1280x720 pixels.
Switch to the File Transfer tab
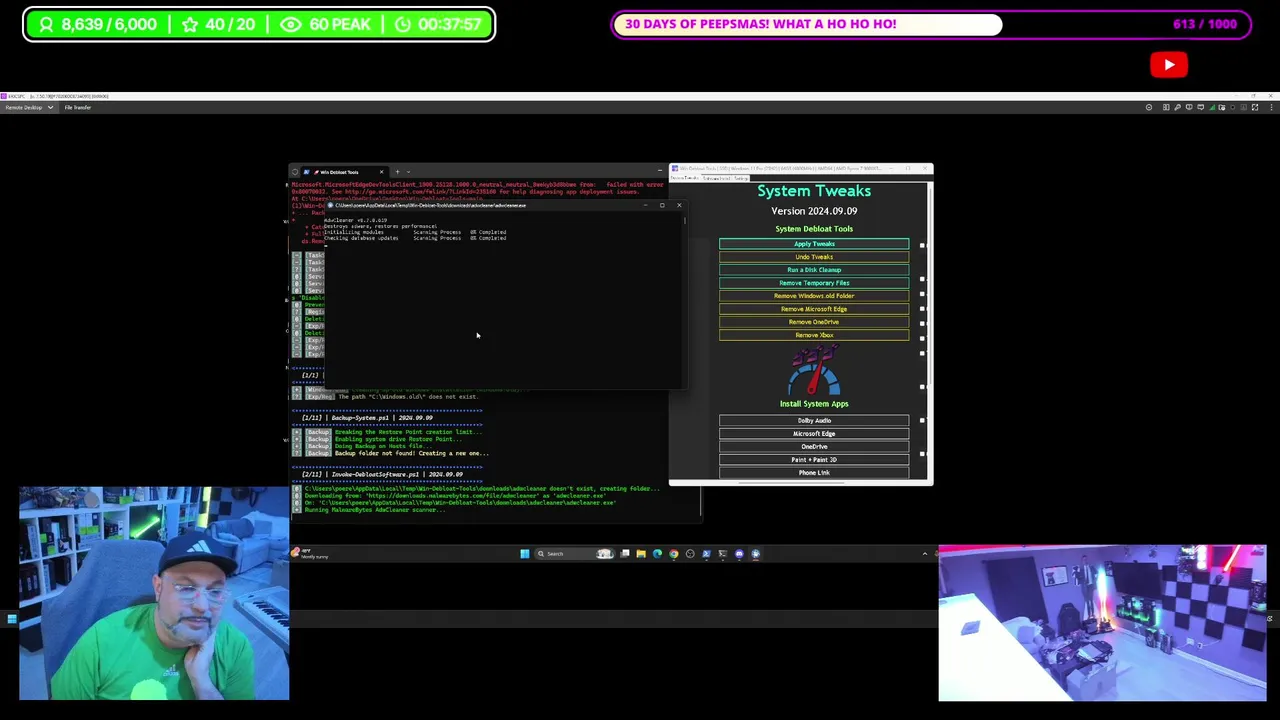[x=77, y=107]
